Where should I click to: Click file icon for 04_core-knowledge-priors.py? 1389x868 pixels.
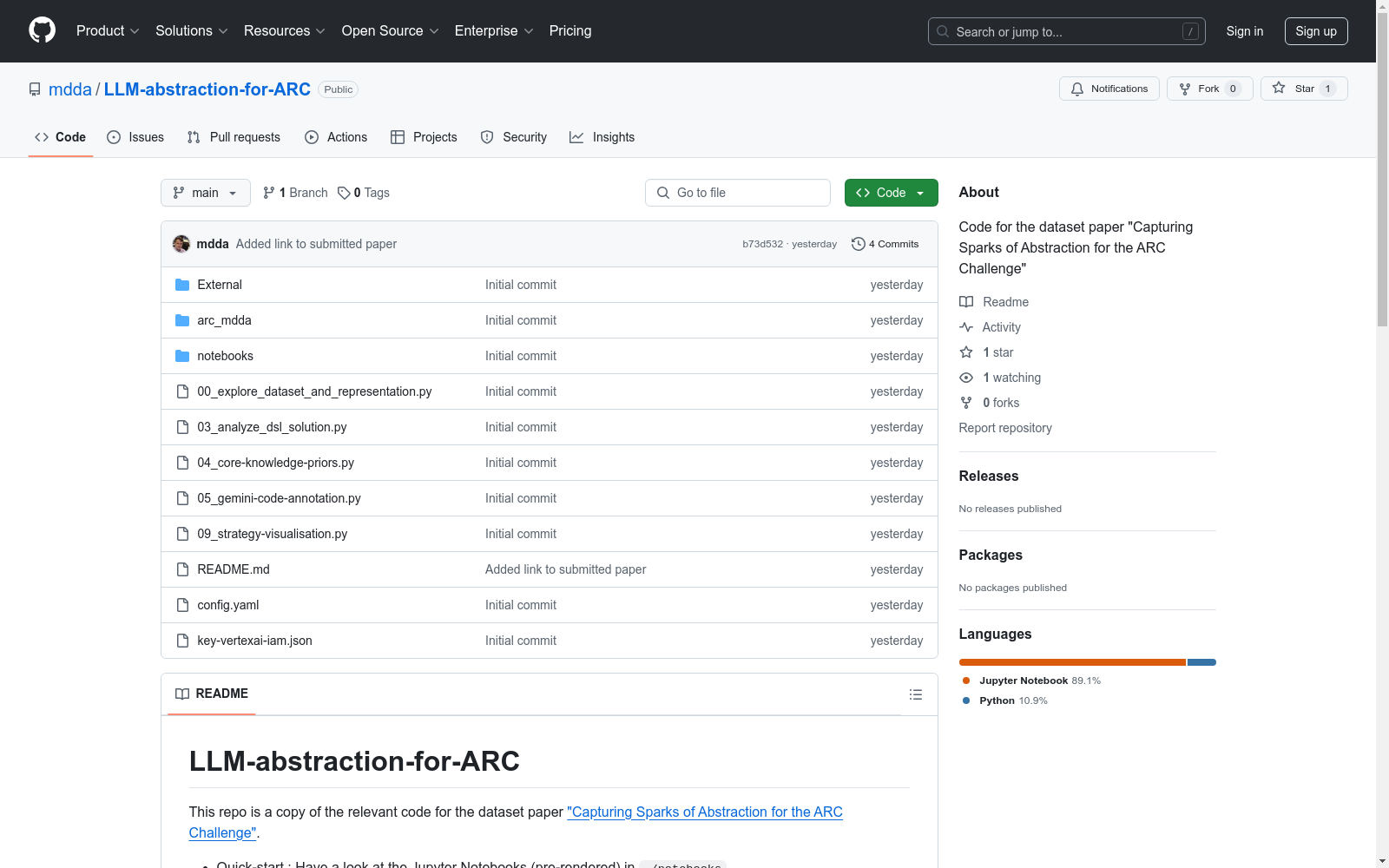pyautogui.click(x=182, y=463)
